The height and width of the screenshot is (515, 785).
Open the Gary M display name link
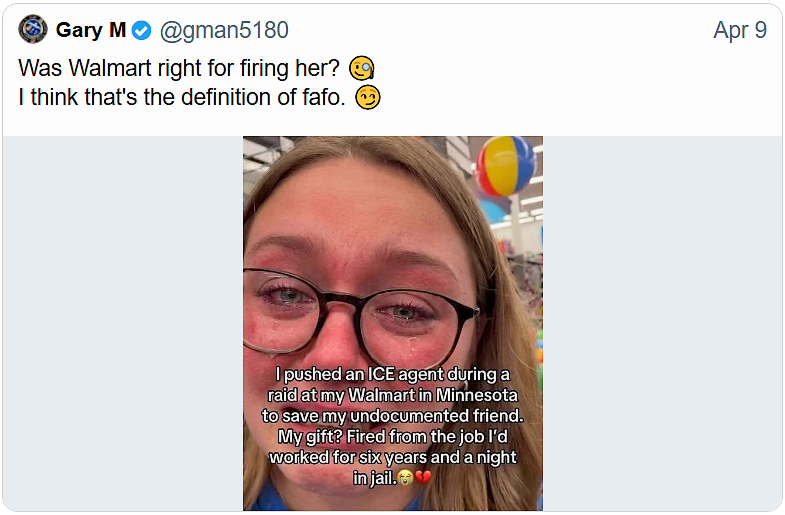(91, 30)
